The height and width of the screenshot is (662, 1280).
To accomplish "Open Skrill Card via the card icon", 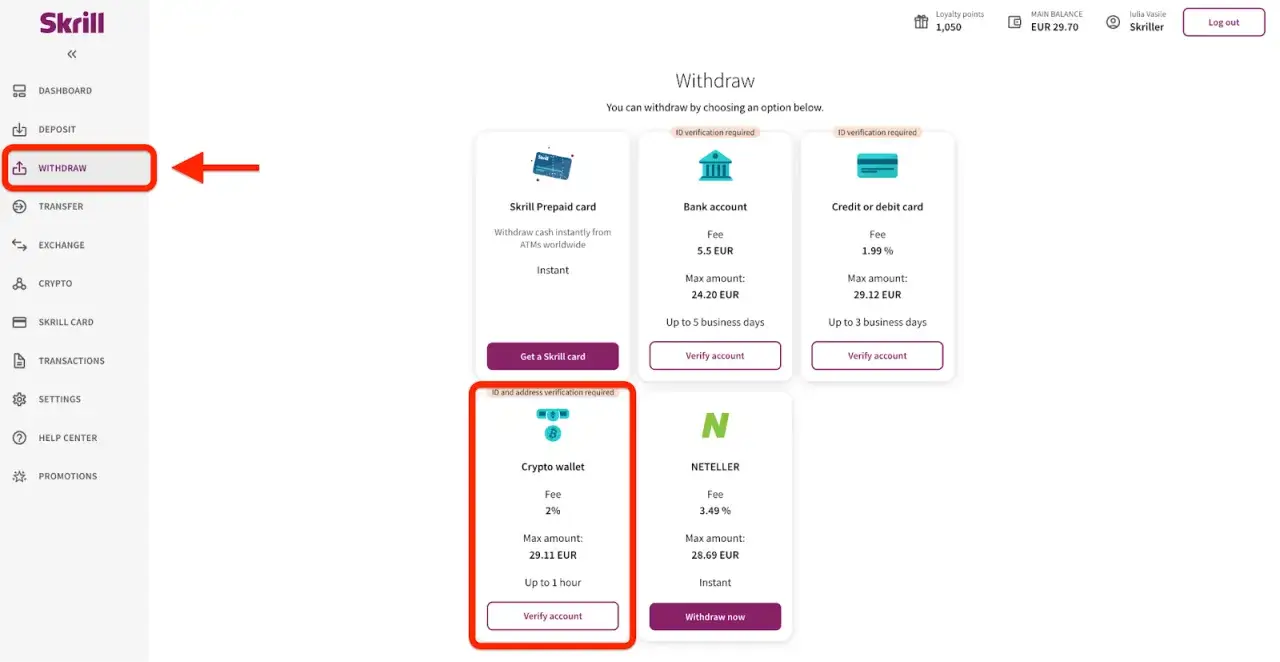I will pyautogui.click(x=21, y=322).
